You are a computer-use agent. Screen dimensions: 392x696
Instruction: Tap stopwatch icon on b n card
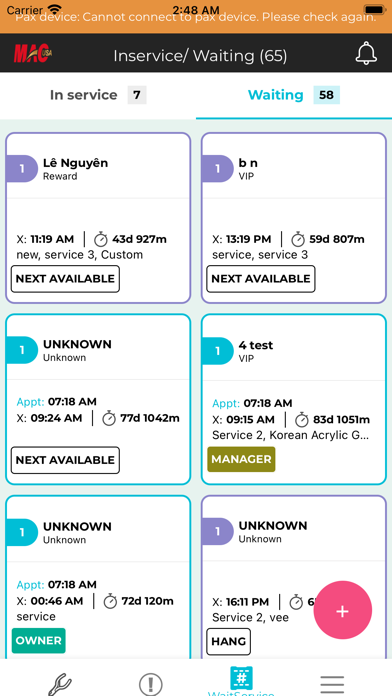point(297,239)
